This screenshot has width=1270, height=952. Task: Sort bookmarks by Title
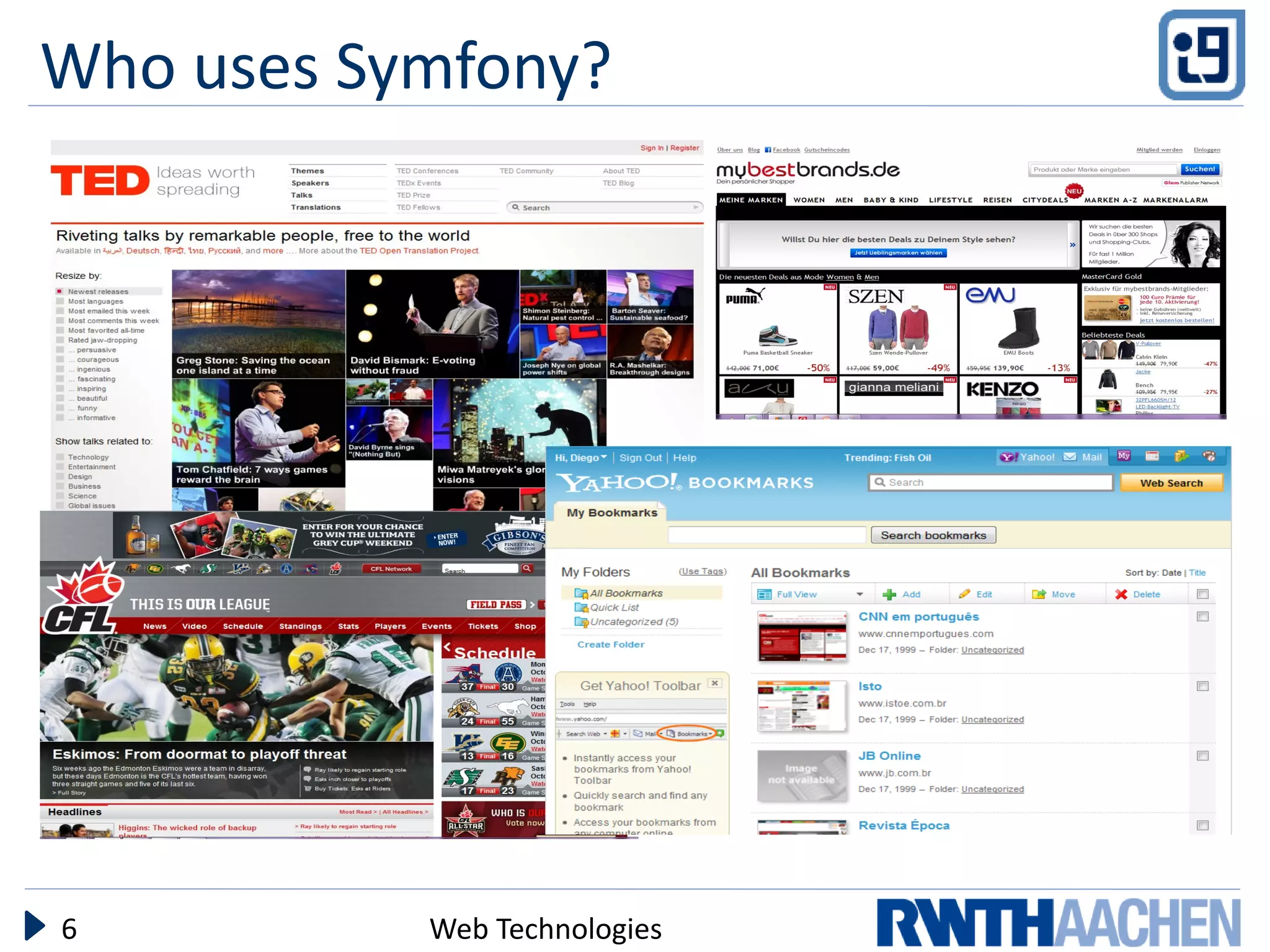[x=1197, y=573]
